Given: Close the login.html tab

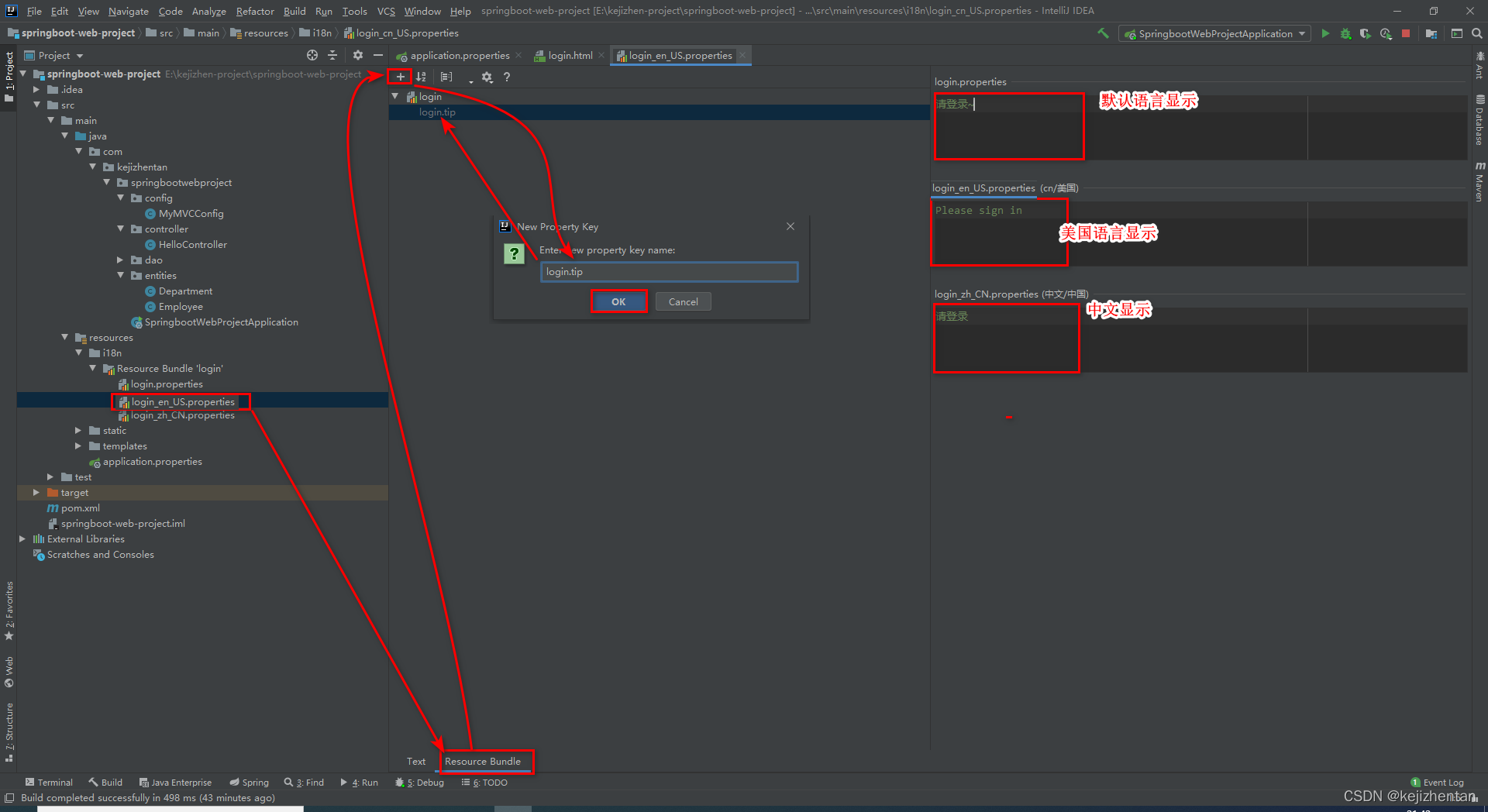Looking at the screenshot, I should click(601, 55).
